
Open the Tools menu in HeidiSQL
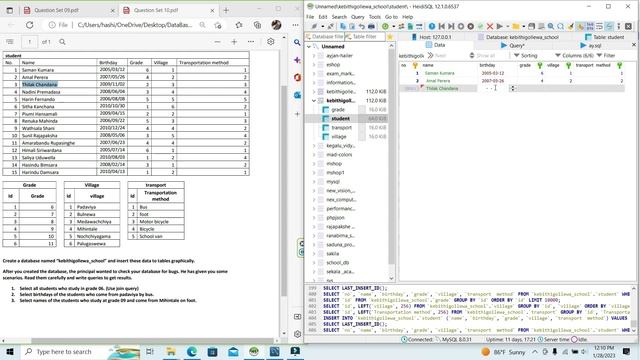[375, 17]
